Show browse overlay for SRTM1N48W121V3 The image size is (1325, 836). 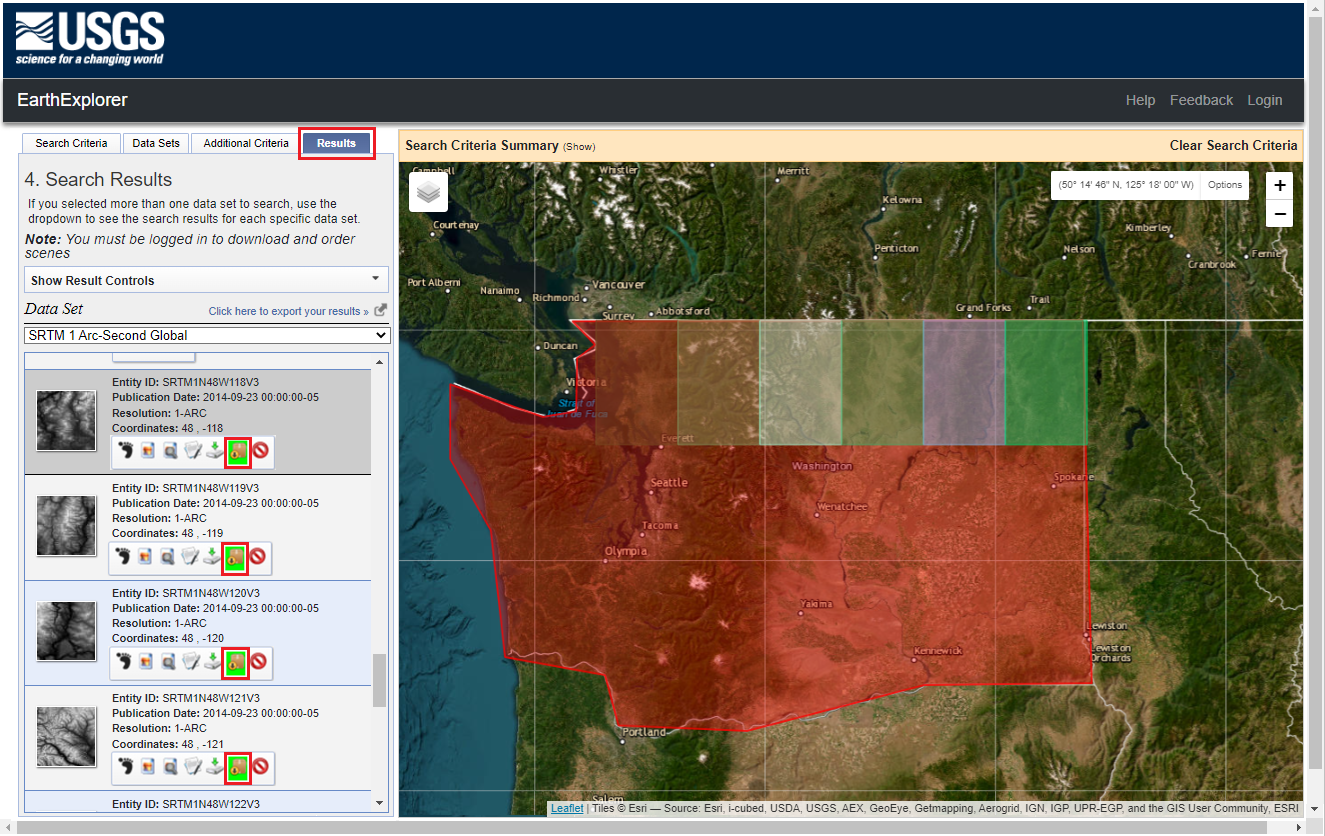pos(148,768)
